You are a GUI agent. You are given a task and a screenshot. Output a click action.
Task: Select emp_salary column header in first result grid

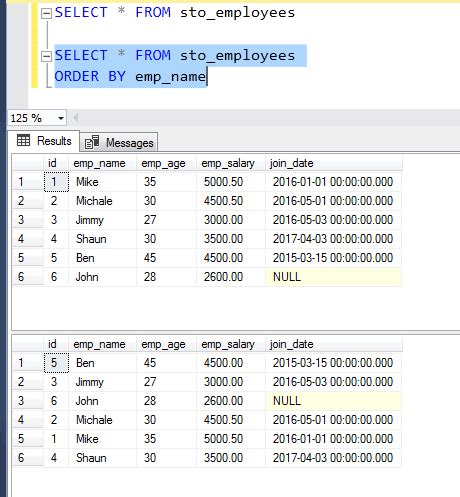pos(231,163)
